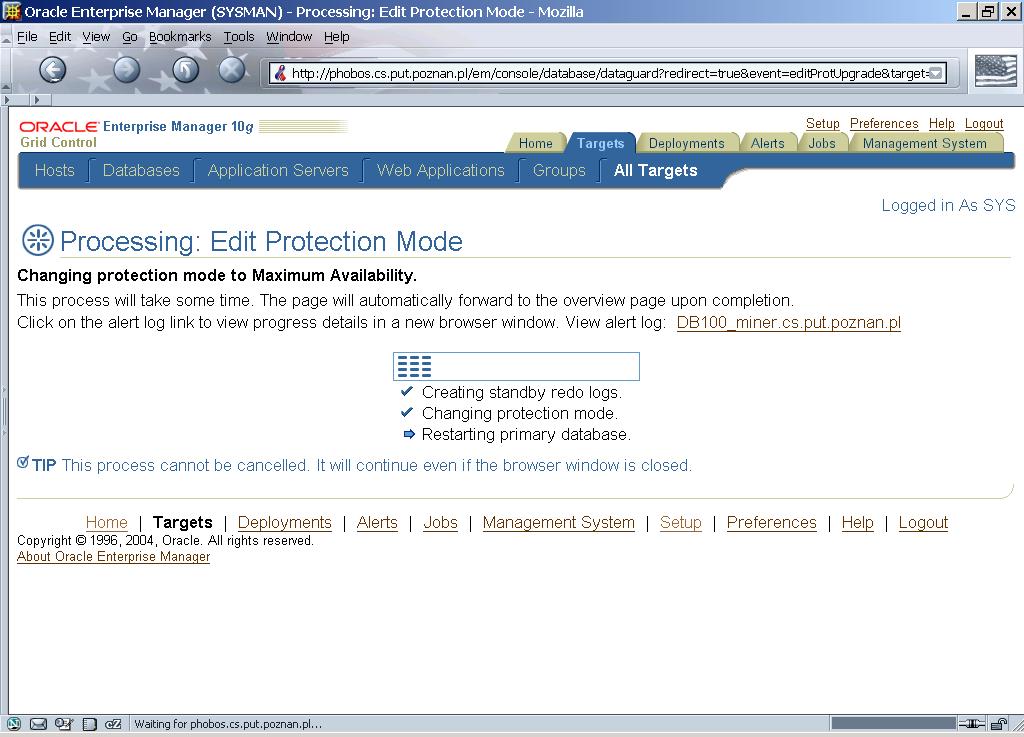Viewport: 1024px width, 737px height.
Task: Open the URL history dropdown arrow
Action: pyautogui.click(x=935, y=73)
